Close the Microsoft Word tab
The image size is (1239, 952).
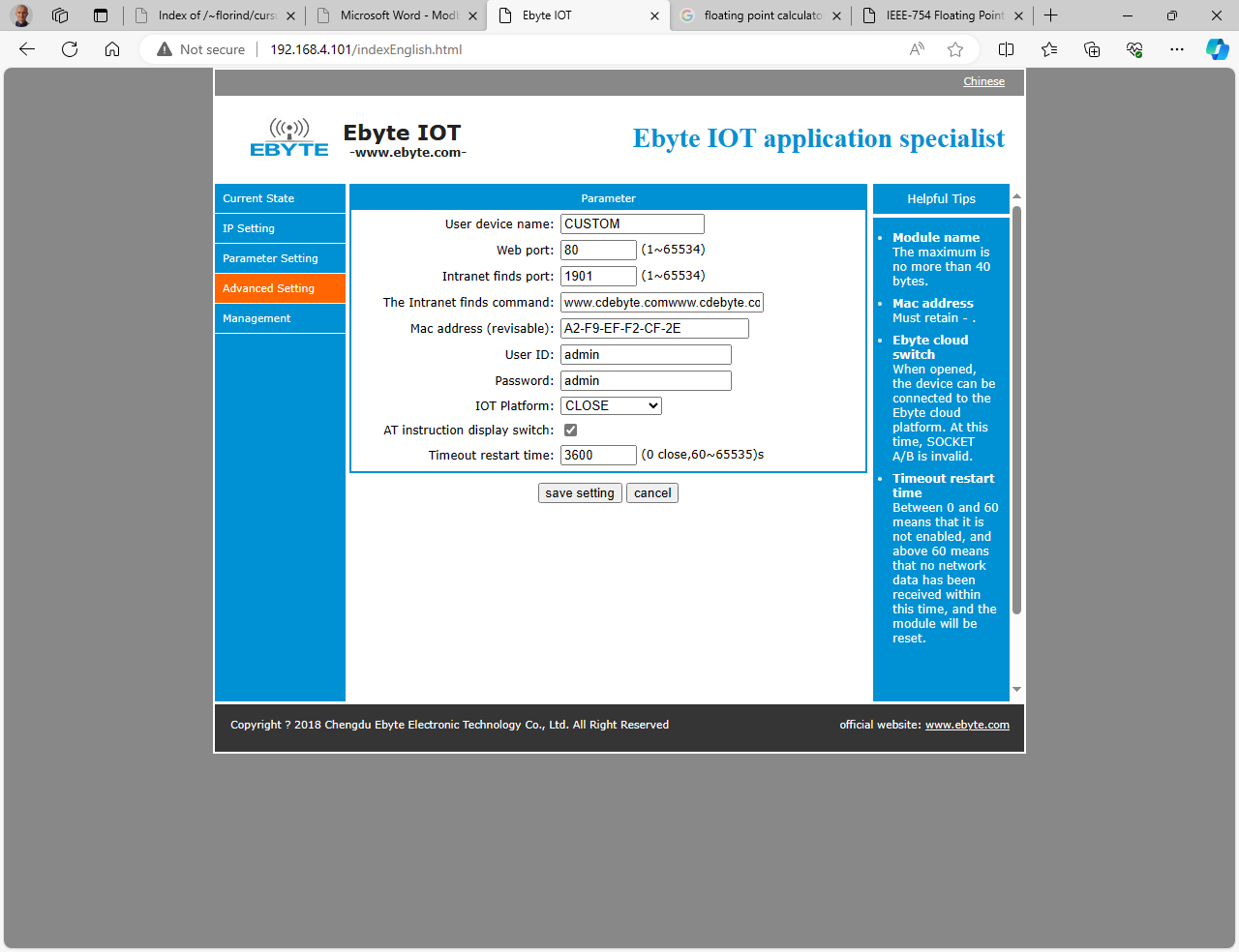(x=472, y=16)
